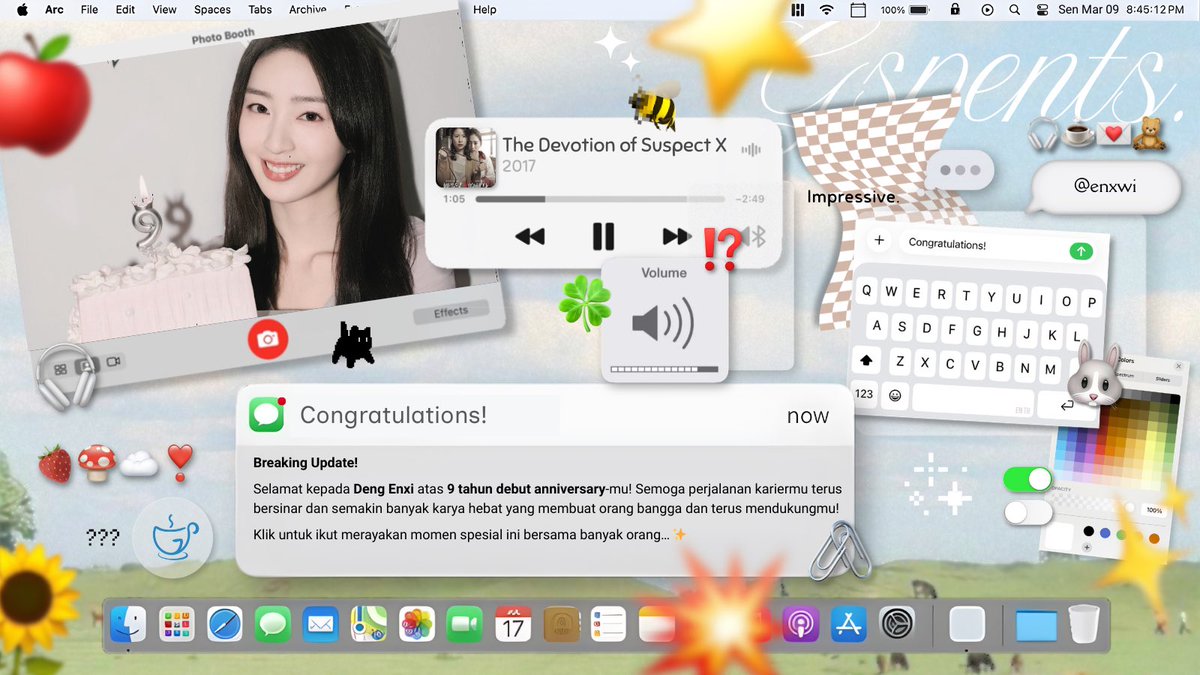
Task: Open the Tabs menu
Action: 260,10
